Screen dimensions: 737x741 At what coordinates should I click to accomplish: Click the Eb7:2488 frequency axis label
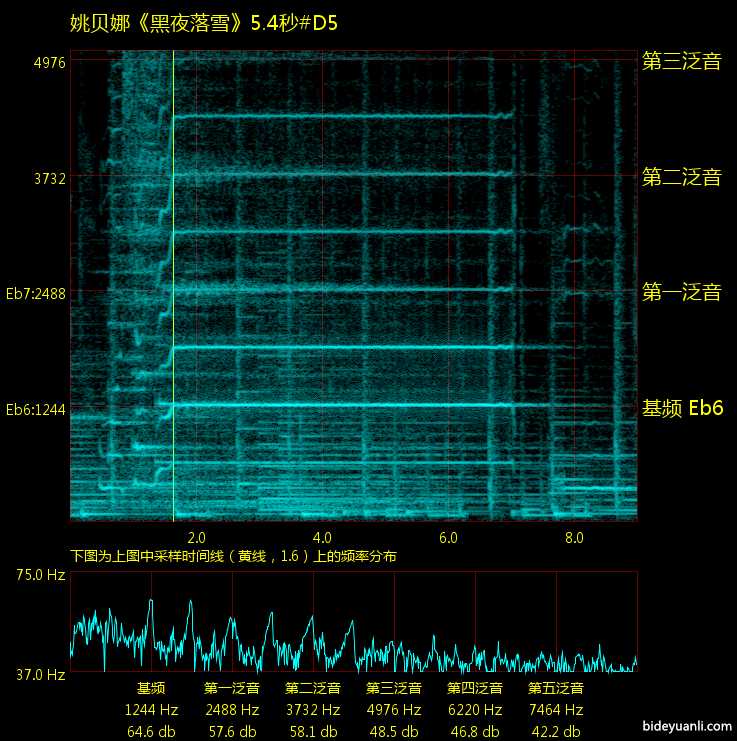click(x=36, y=294)
